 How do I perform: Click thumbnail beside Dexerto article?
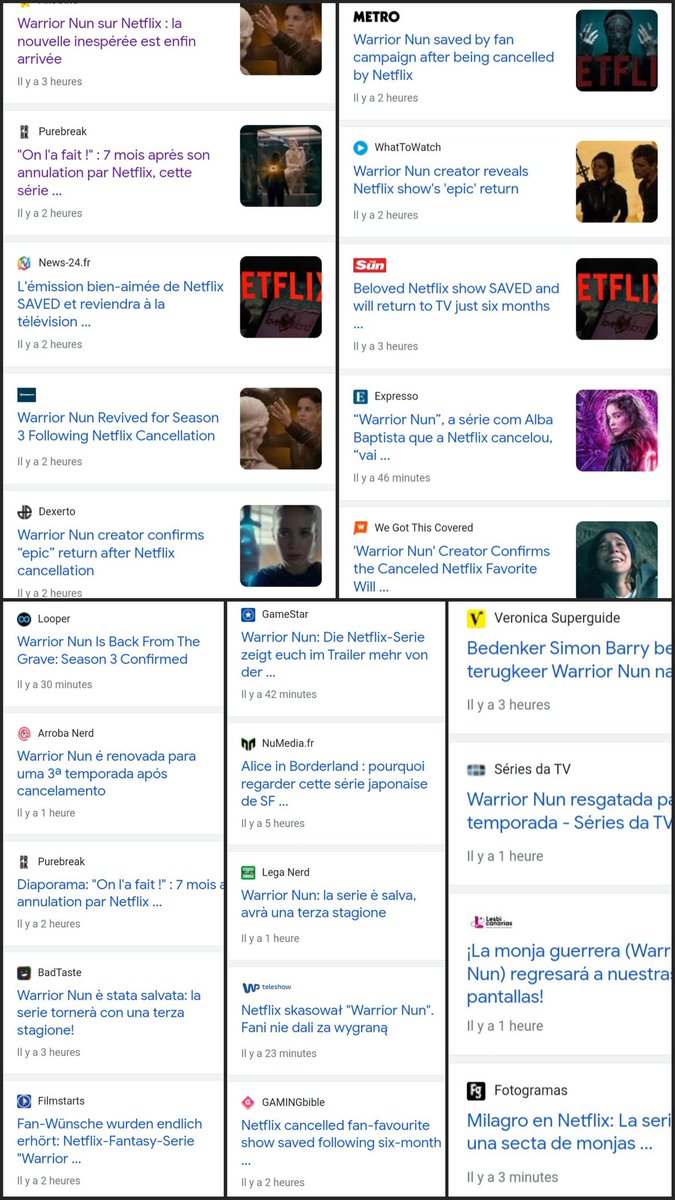(281, 545)
